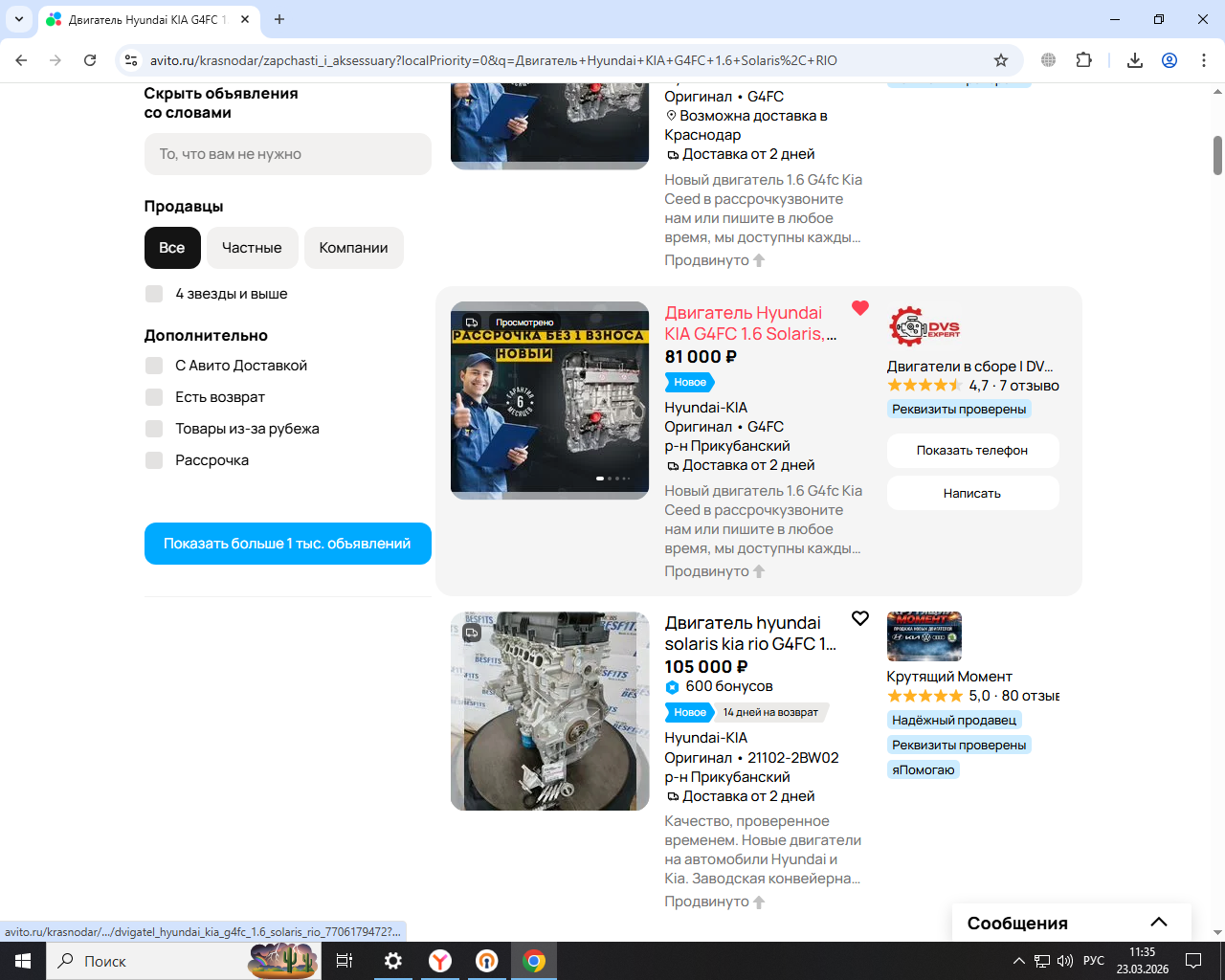Open the Chrome extensions puzzle icon

1083,60
